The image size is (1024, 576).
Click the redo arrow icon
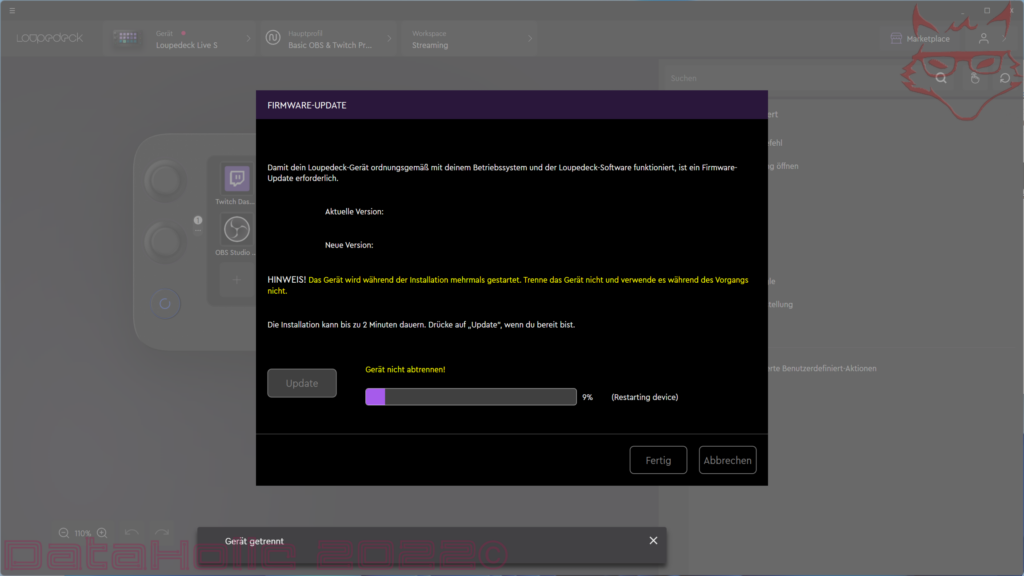tap(161, 533)
